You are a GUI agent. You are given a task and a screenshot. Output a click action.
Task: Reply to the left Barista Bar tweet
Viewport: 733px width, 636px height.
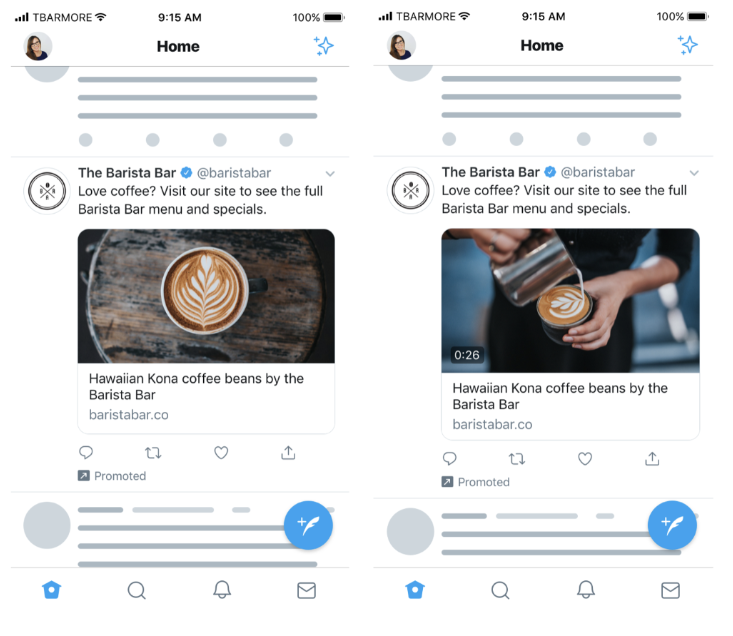coord(86,452)
